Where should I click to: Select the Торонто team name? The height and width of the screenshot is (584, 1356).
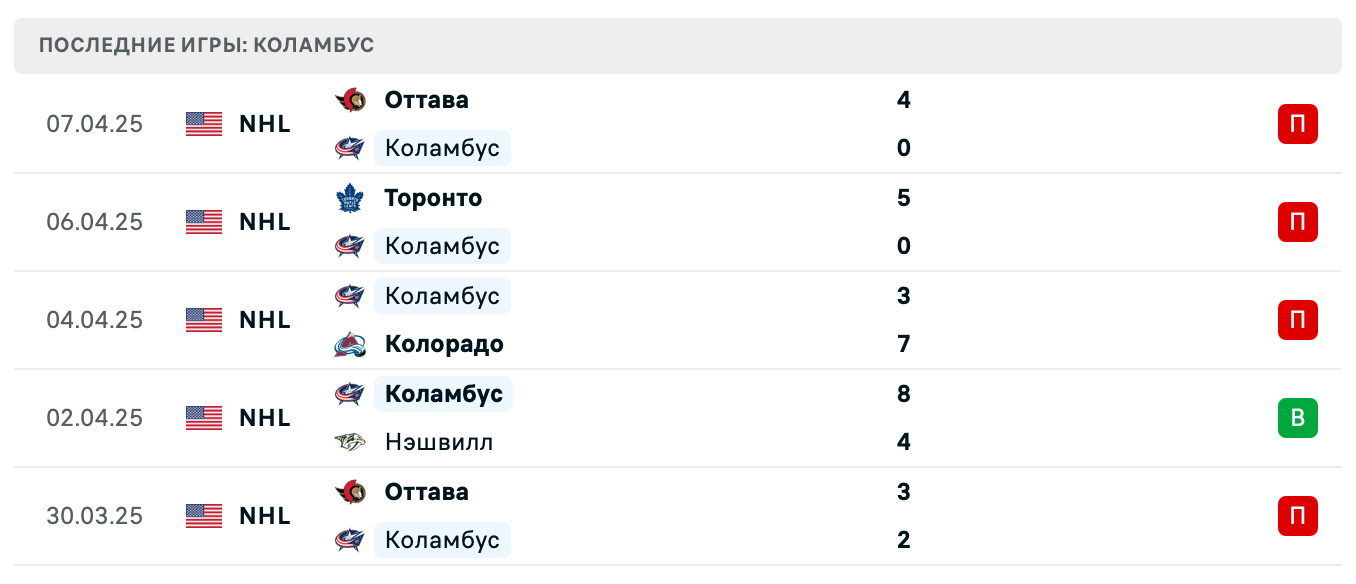click(x=433, y=197)
